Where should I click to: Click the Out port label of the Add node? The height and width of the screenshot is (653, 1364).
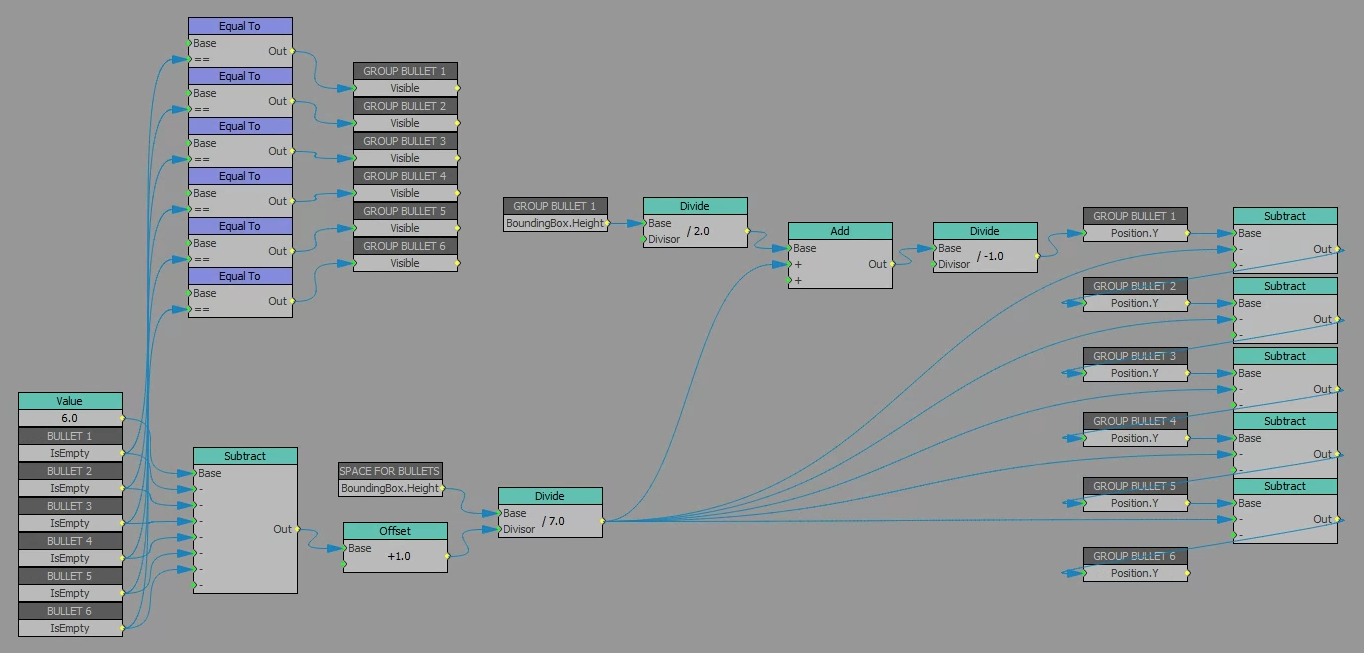point(877,264)
